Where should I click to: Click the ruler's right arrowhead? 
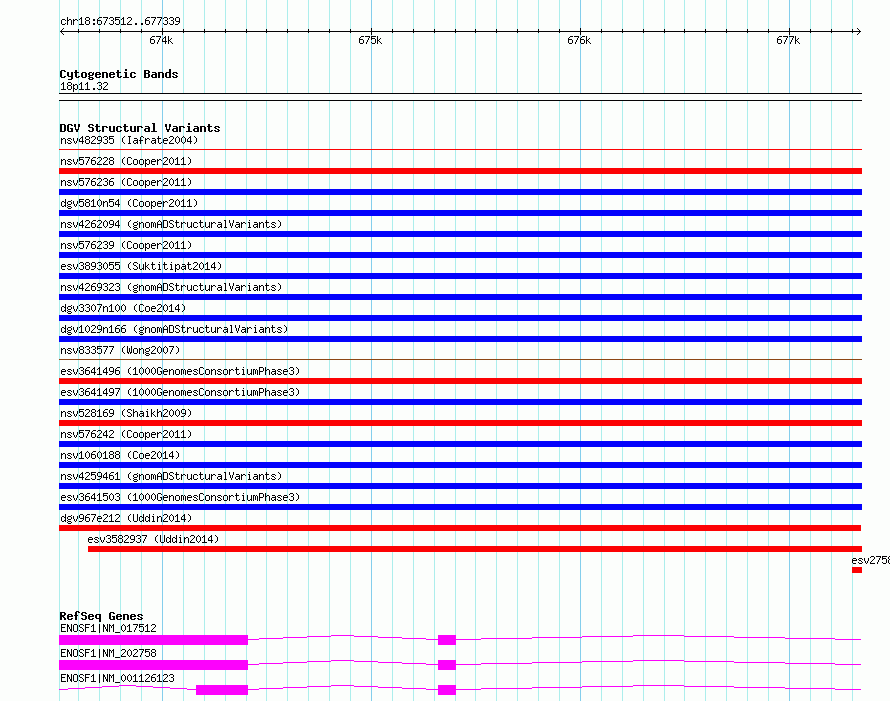(859, 31)
